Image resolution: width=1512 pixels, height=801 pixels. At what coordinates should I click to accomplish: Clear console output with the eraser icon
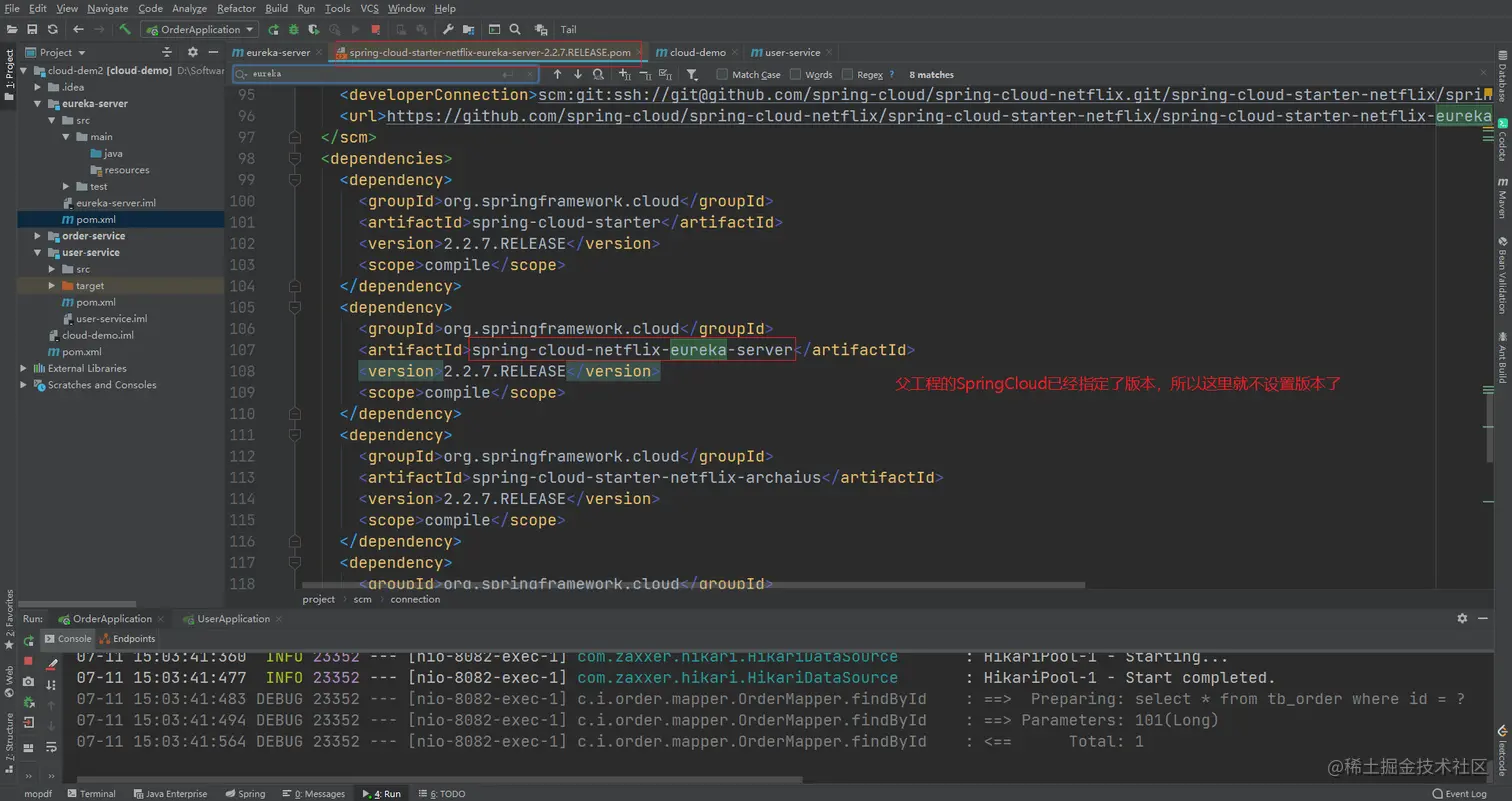[x=52, y=662]
